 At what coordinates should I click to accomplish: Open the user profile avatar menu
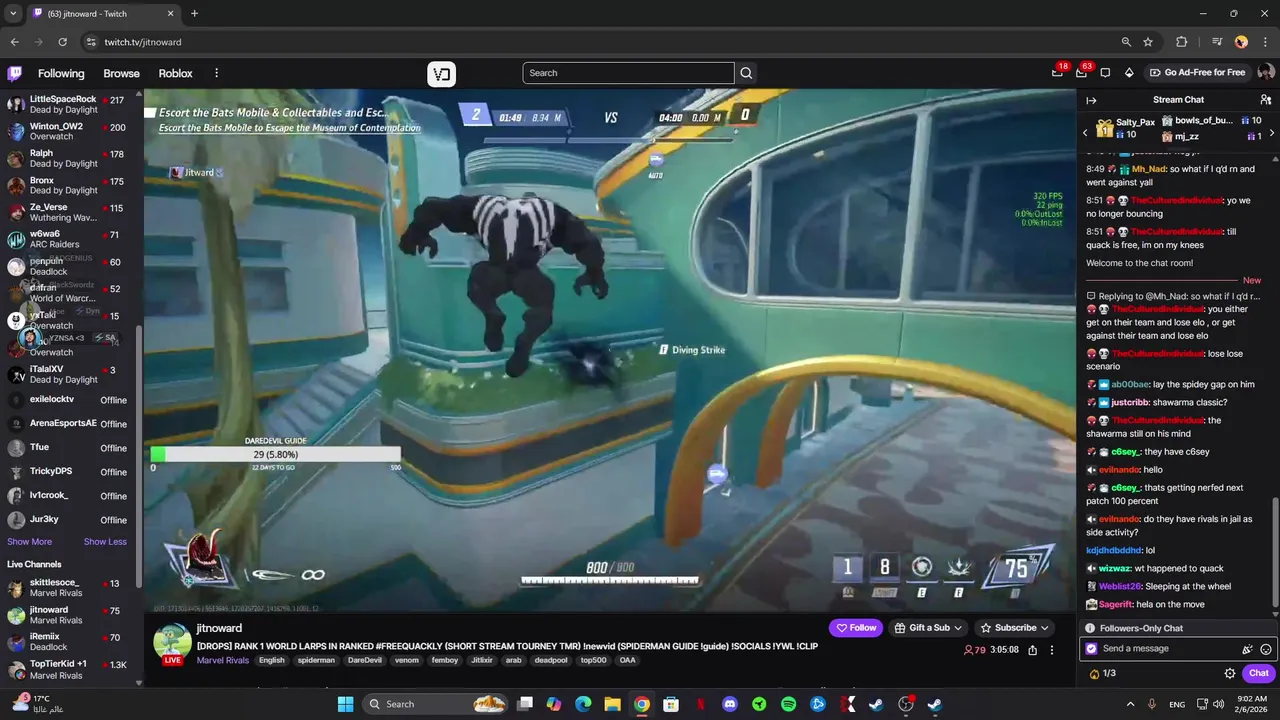[1265, 73]
